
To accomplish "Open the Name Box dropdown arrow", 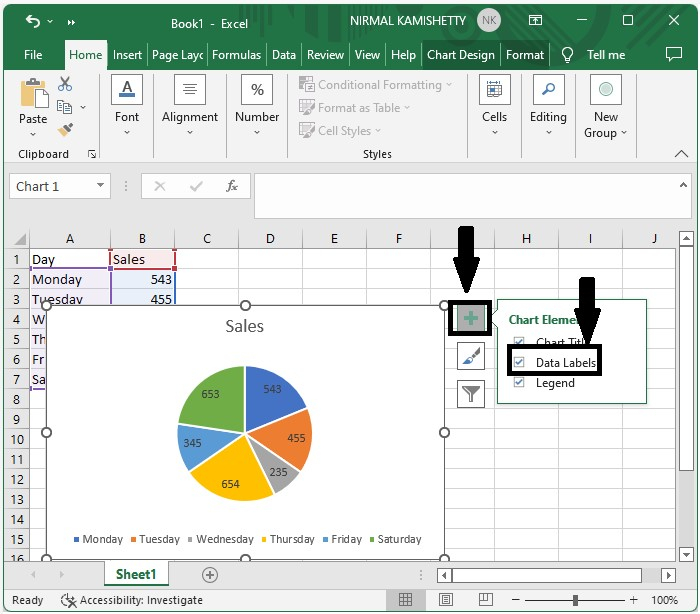I will (x=100, y=185).
